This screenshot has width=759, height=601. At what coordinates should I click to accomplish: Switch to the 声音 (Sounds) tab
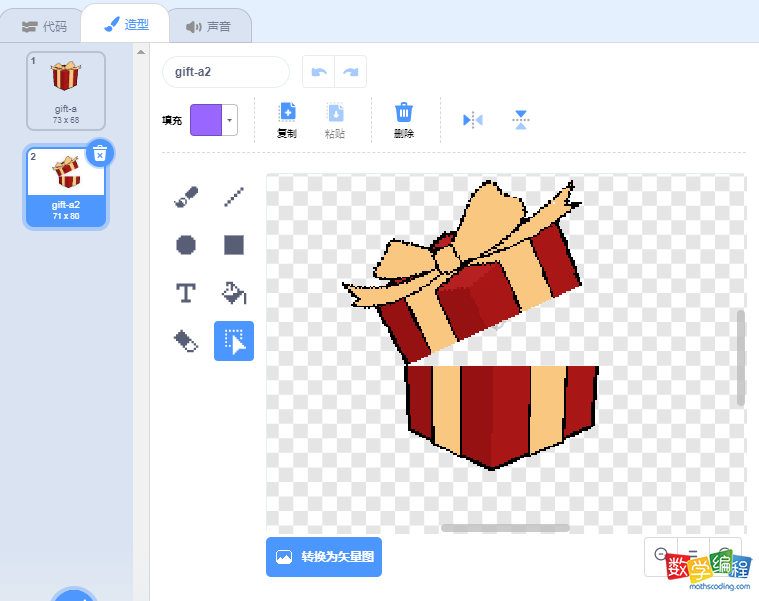(208, 26)
